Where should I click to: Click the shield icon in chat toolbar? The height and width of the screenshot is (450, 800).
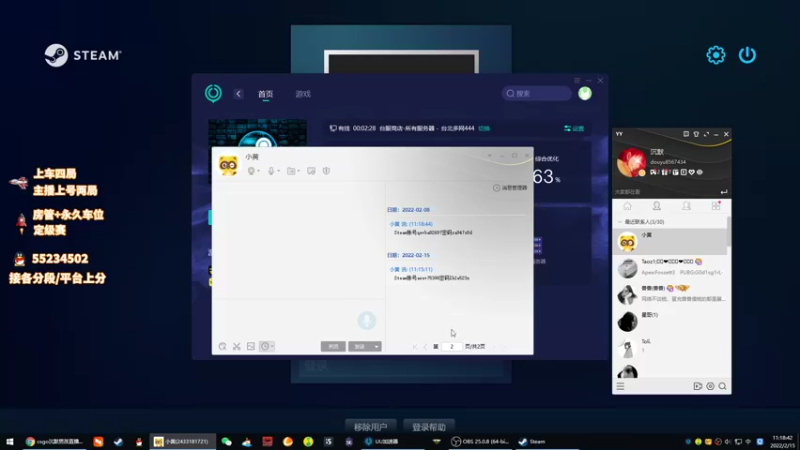click(327, 171)
